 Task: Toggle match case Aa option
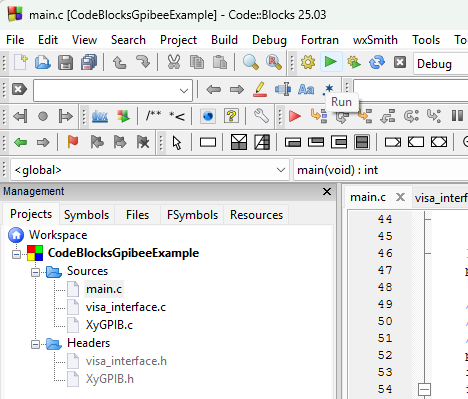pyautogui.click(x=306, y=89)
